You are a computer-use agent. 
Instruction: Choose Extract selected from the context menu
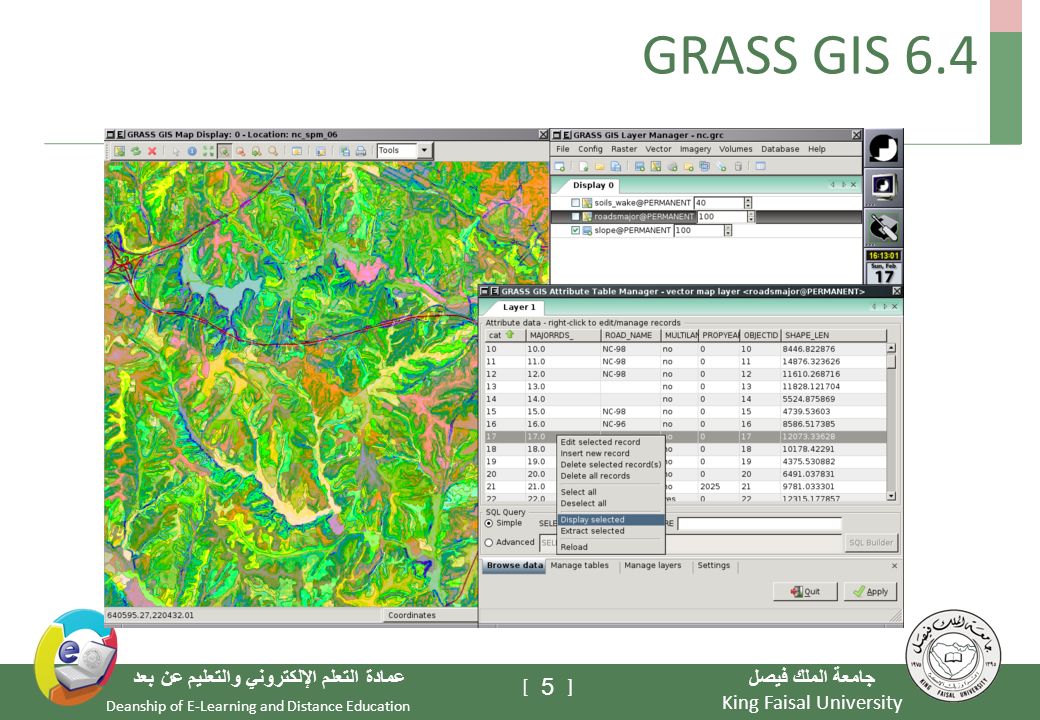point(610,531)
